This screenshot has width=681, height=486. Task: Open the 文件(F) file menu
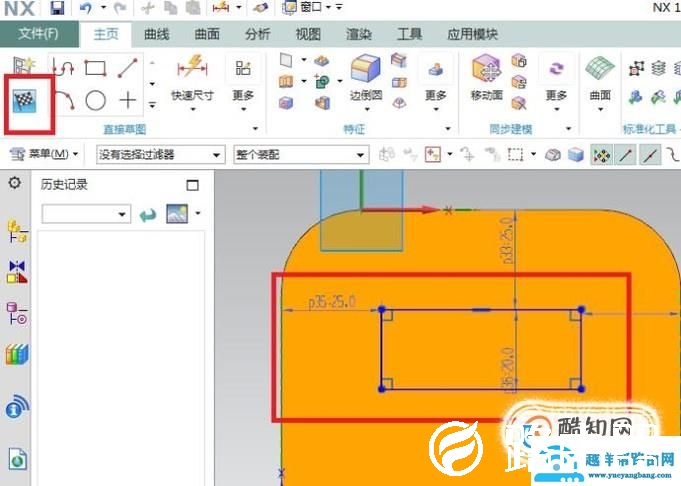(x=39, y=33)
